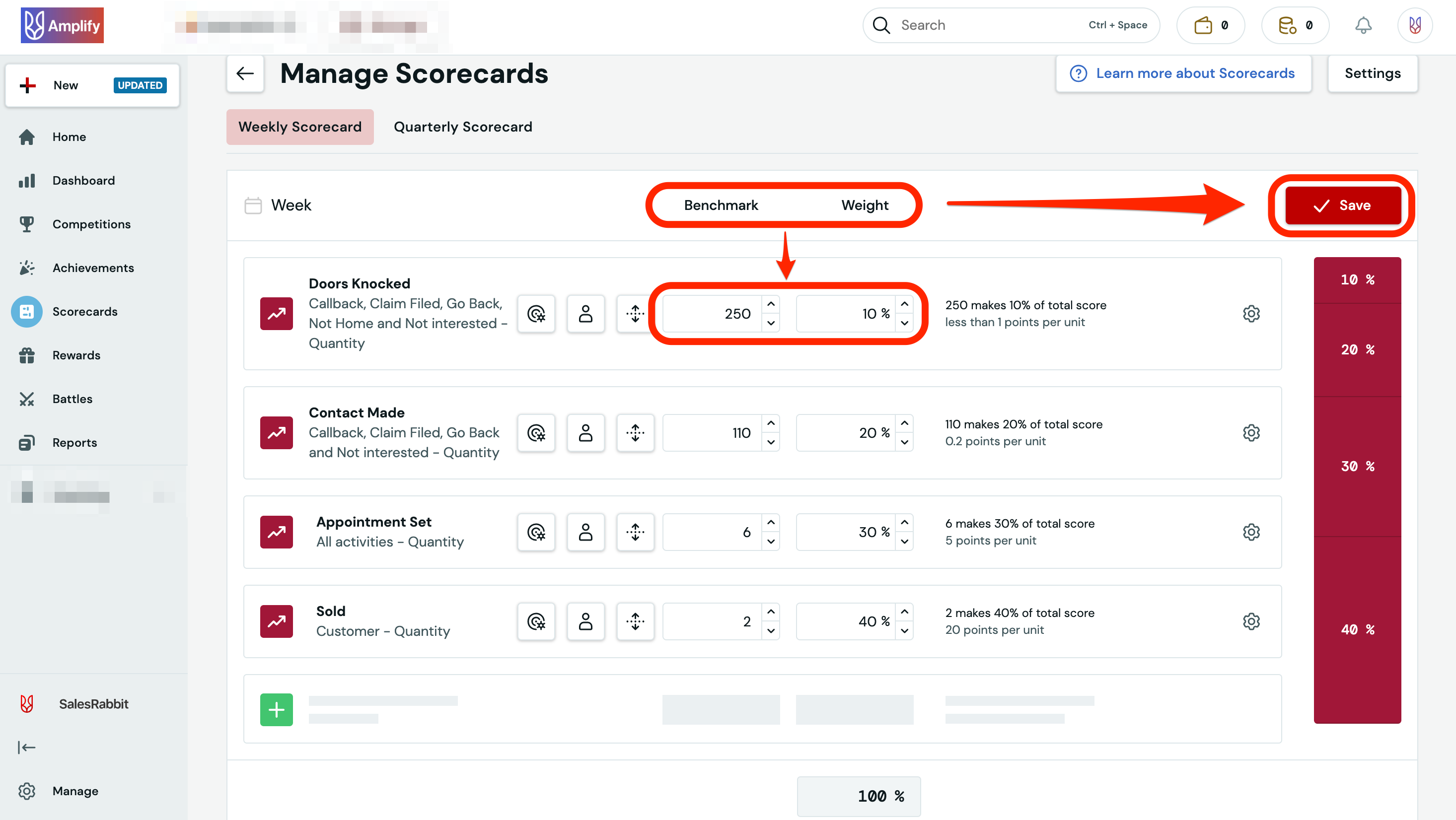Open the gear settings for the Sold metric

(1251, 621)
